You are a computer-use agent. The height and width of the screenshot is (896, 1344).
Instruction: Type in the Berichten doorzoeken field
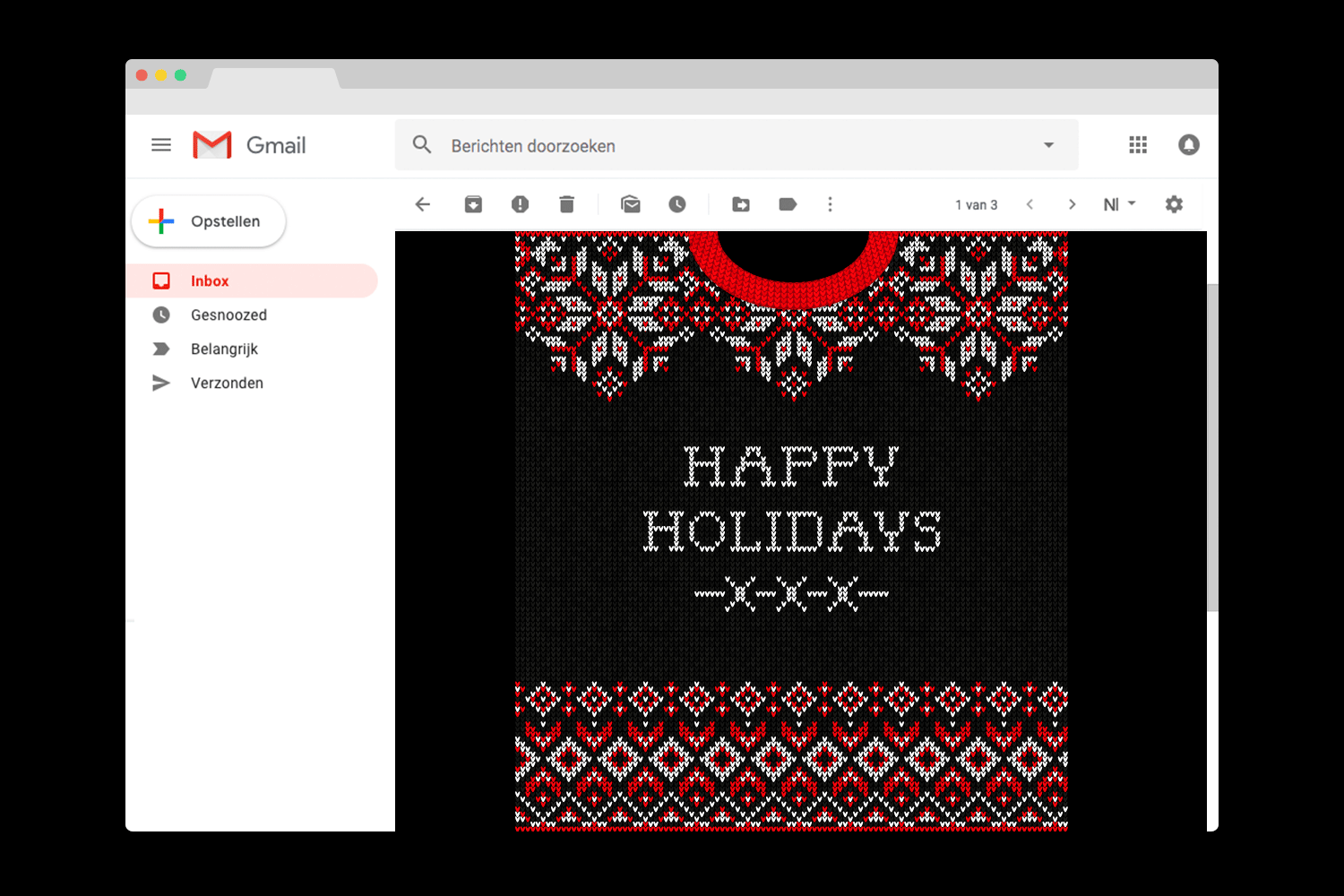[x=737, y=145]
